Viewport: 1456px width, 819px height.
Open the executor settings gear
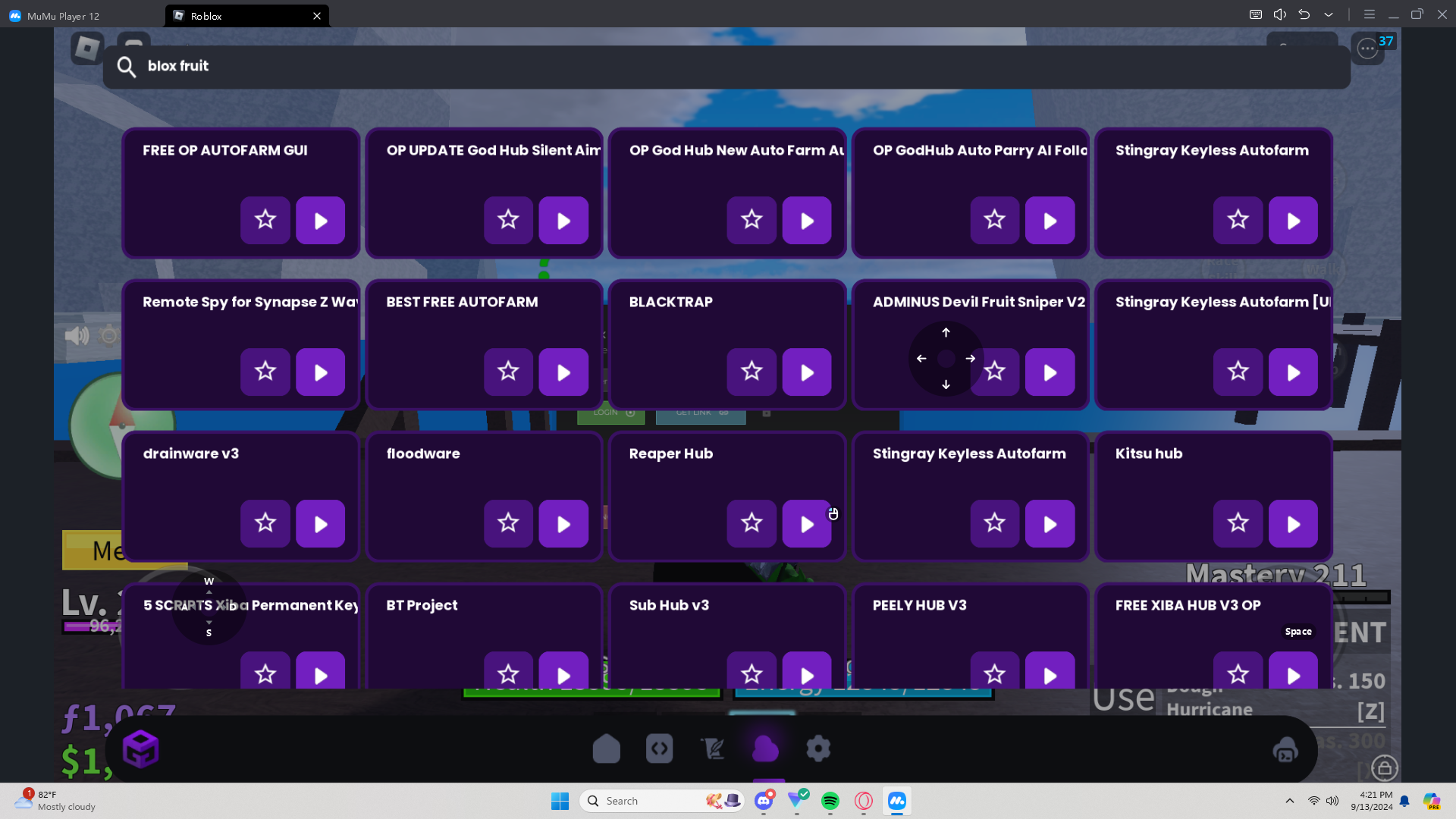[x=818, y=749]
